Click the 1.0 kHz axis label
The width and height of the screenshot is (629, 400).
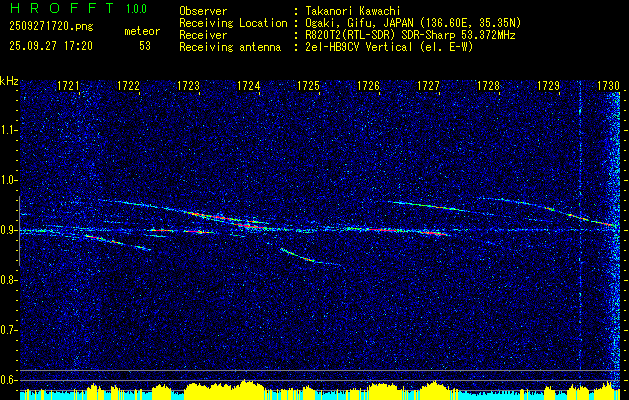(x=8, y=181)
